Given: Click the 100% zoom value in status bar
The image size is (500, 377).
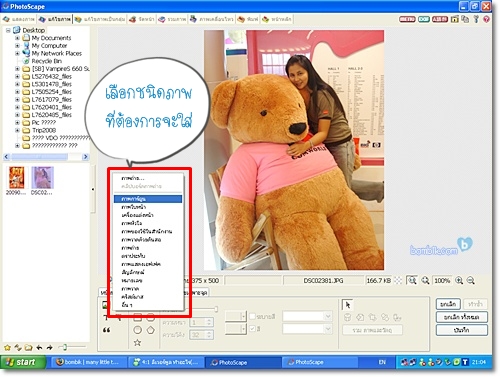Looking at the screenshot, I should (442, 281).
